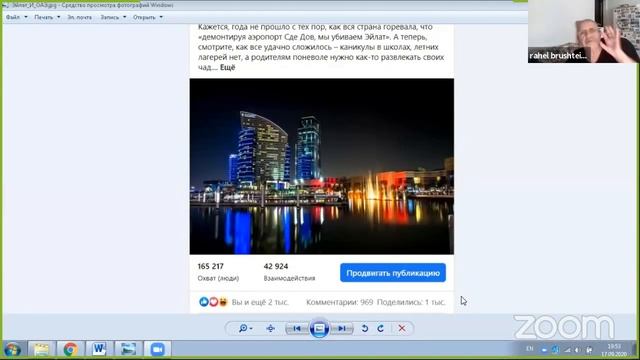This screenshot has height=360, width=640.
Task: Click the Охват (люди) label
Action: click(218, 278)
